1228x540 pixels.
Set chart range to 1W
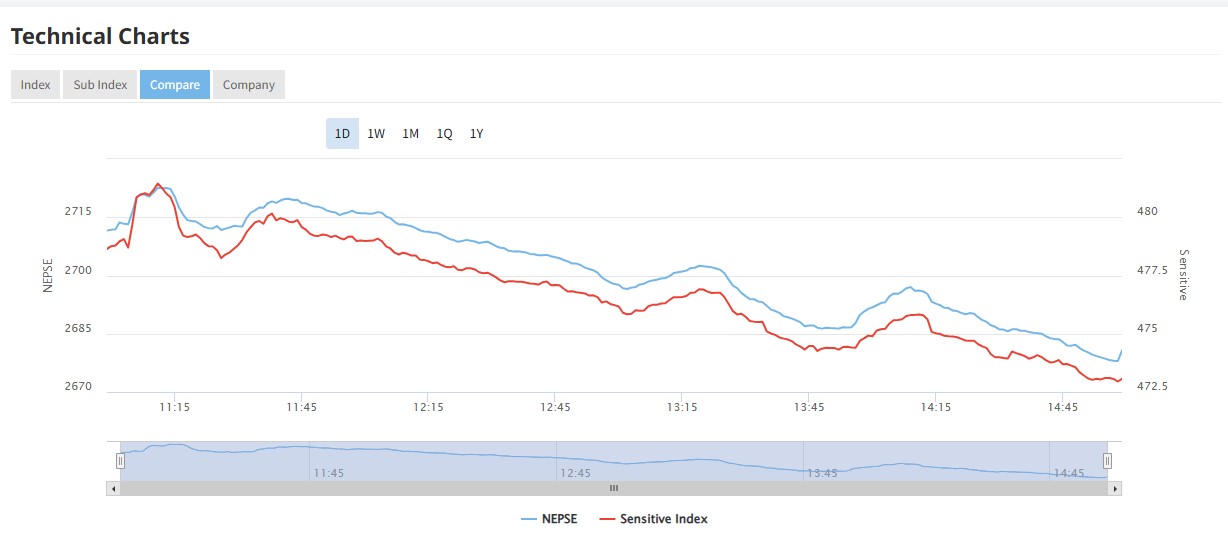(376, 134)
